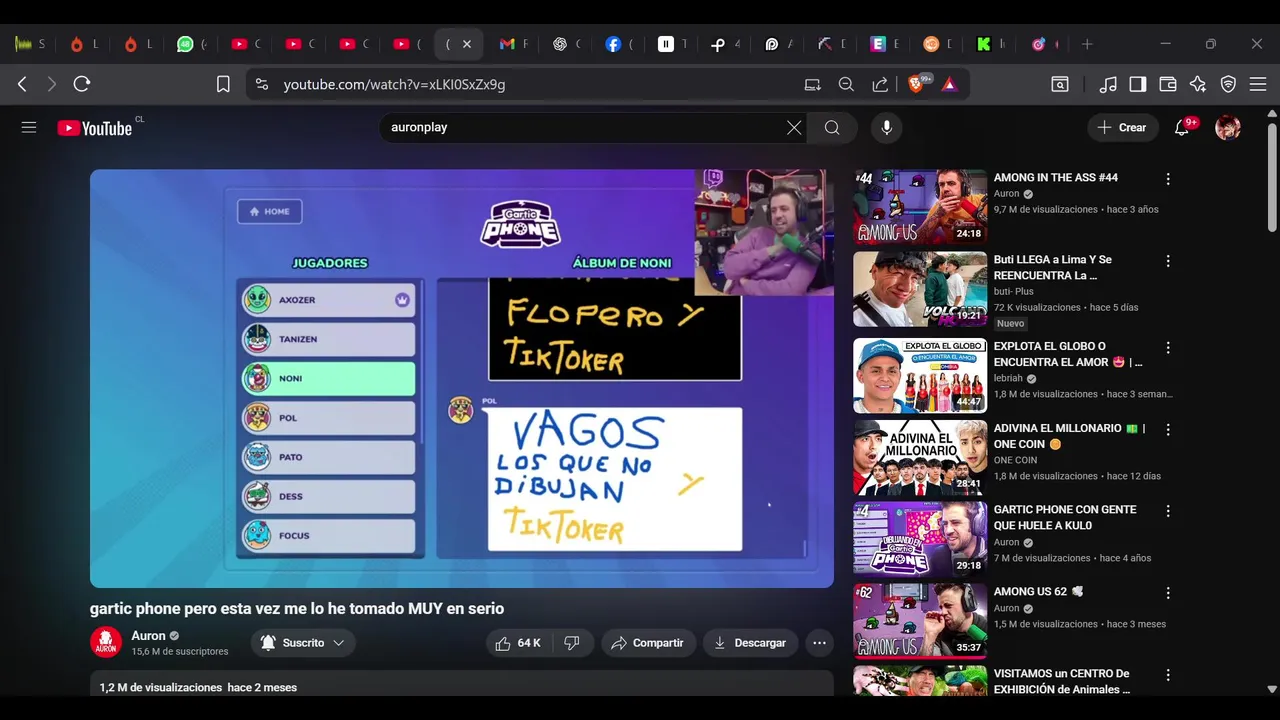
Task: Open menu for 'EXPLOTA EL GLOBO' video
Action: pos(1167,347)
